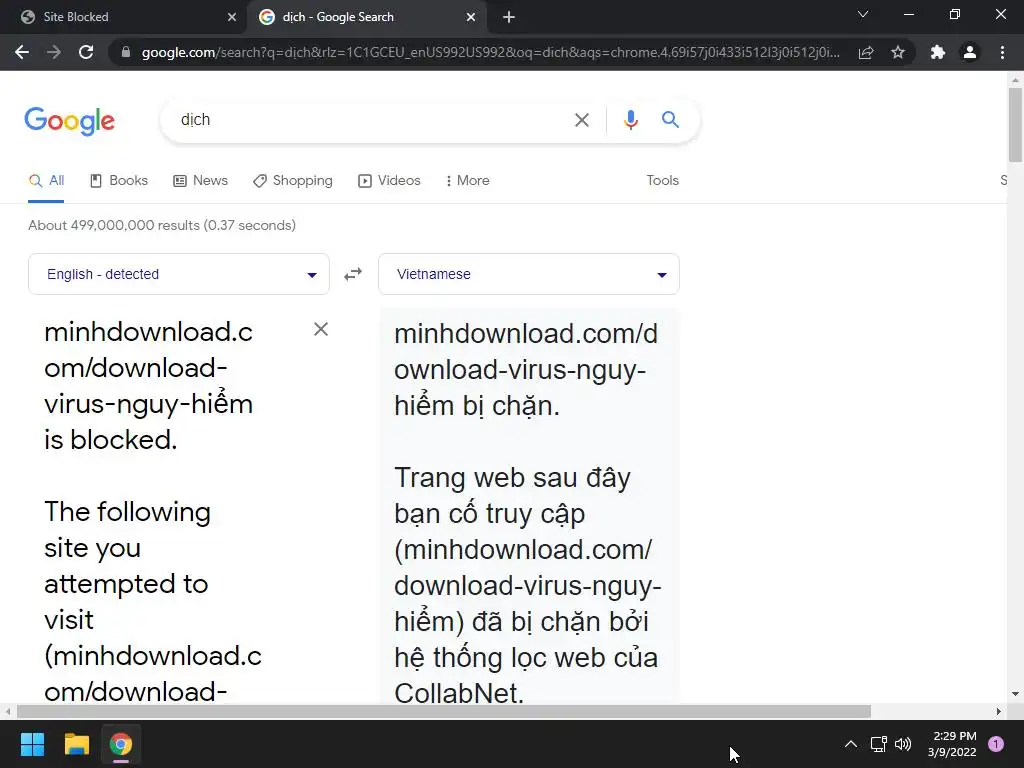
Task: Open the volume tray icon
Action: [x=903, y=744]
